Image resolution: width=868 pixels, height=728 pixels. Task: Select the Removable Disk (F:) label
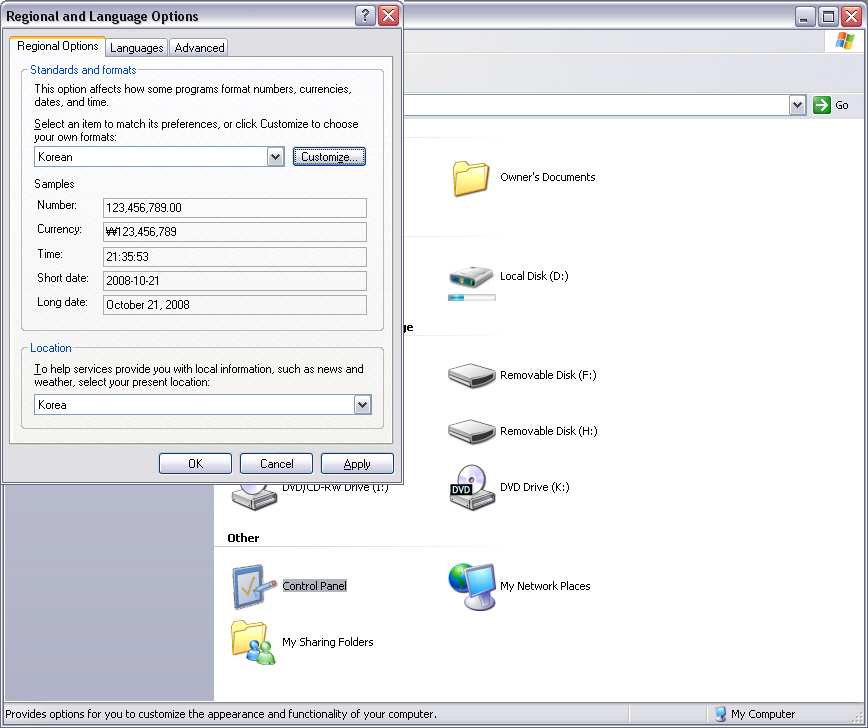pyautogui.click(x=548, y=375)
